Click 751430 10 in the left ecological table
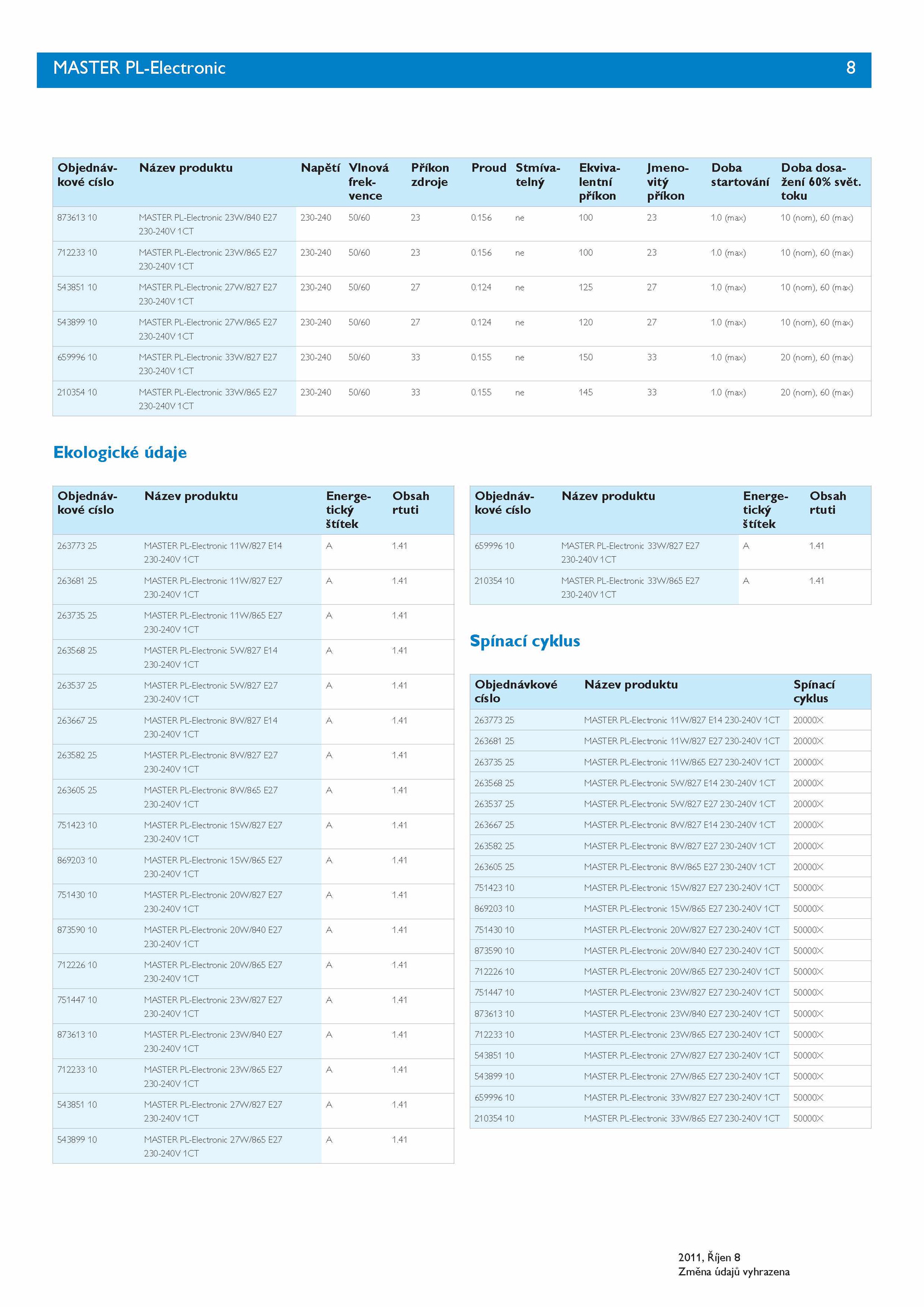This screenshot has width=924, height=1307. click(77, 895)
